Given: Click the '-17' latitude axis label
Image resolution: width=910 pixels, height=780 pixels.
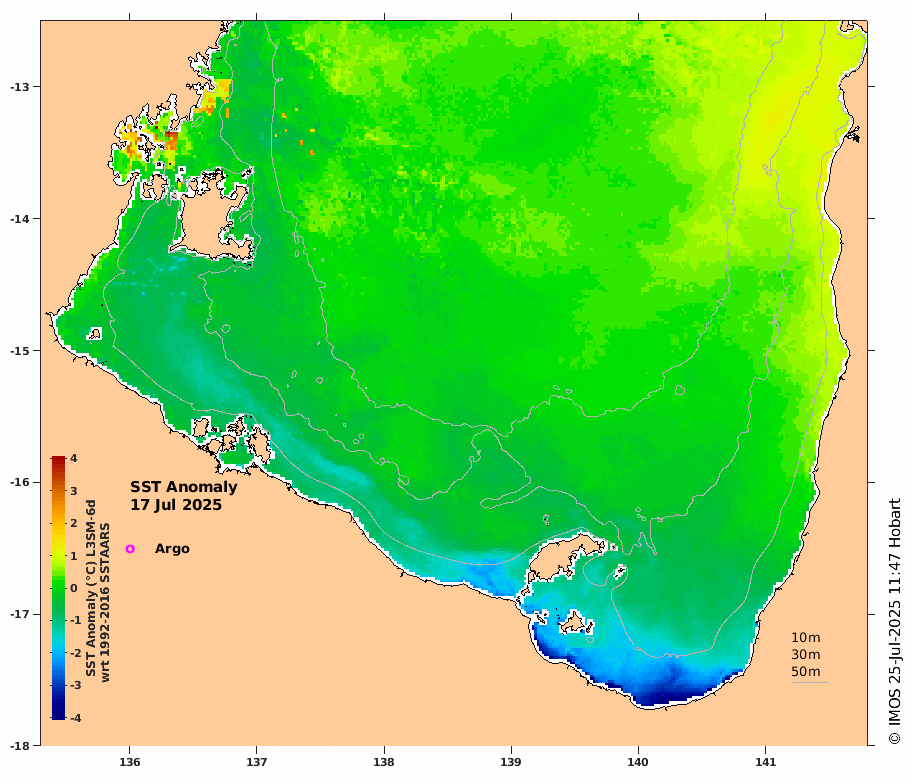Looking at the screenshot, I should (x=20, y=614).
